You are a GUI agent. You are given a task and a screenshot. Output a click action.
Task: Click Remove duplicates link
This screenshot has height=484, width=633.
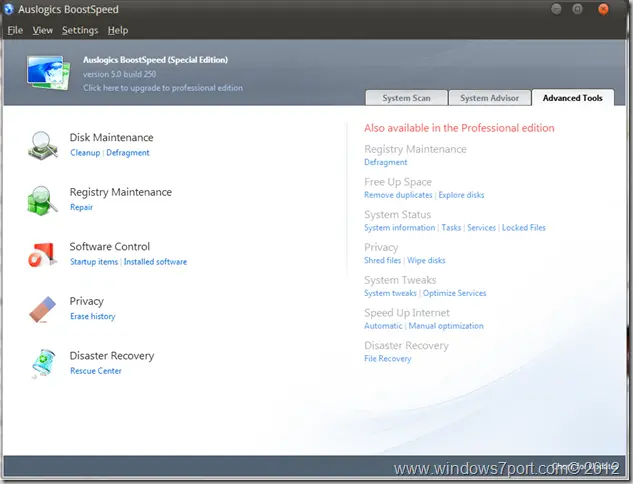pos(398,195)
